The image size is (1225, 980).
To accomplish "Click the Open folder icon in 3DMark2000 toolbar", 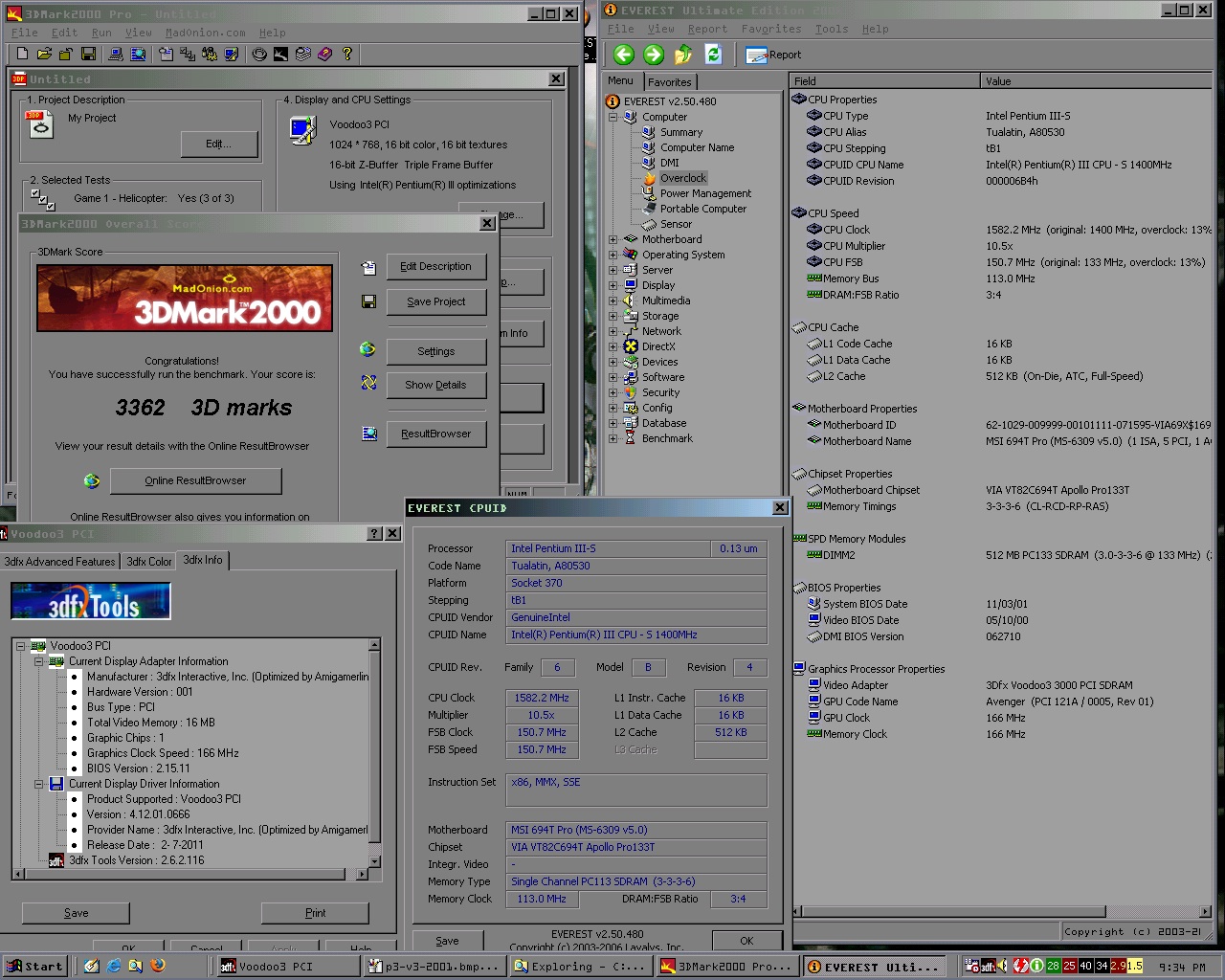I will coord(45,55).
